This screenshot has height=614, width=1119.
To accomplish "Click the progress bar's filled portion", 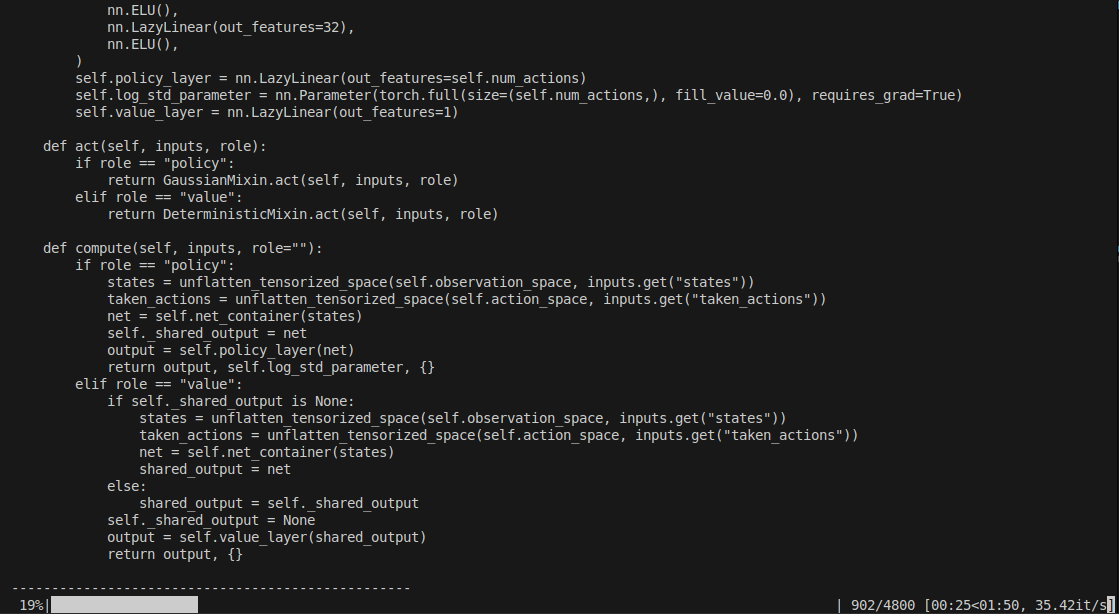I will point(124,605).
